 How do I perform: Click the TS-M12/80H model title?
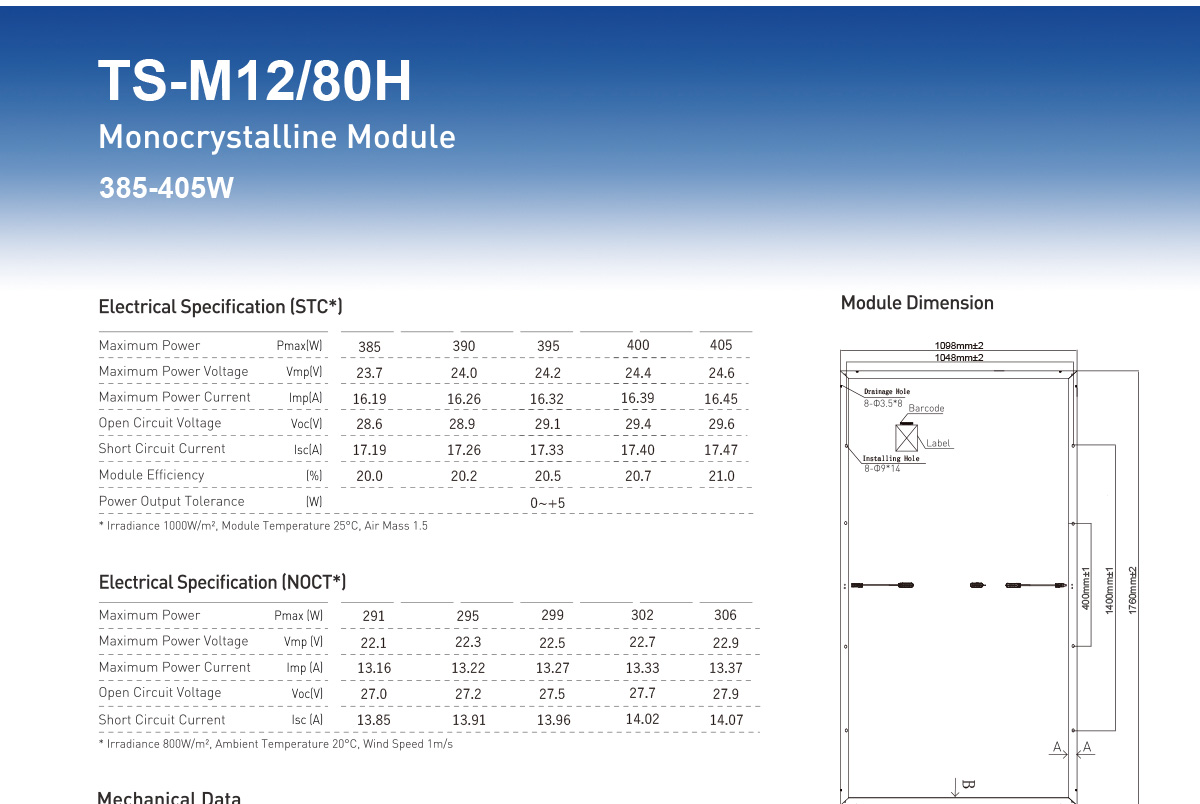coord(255,82)
